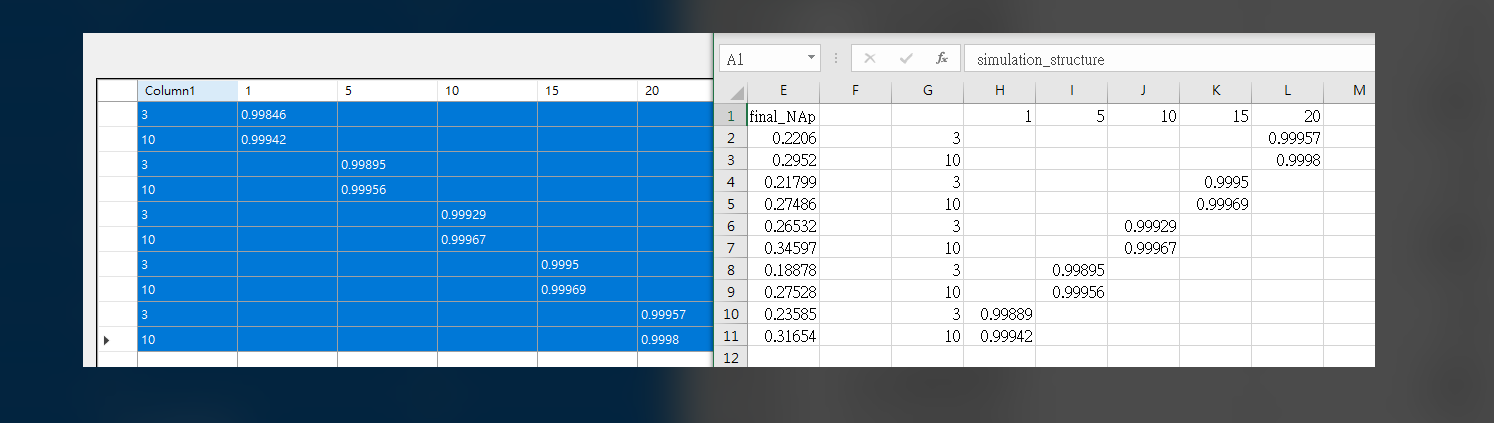
Task: Click Excel cell 0.18878
Action: tap(783, 269)
